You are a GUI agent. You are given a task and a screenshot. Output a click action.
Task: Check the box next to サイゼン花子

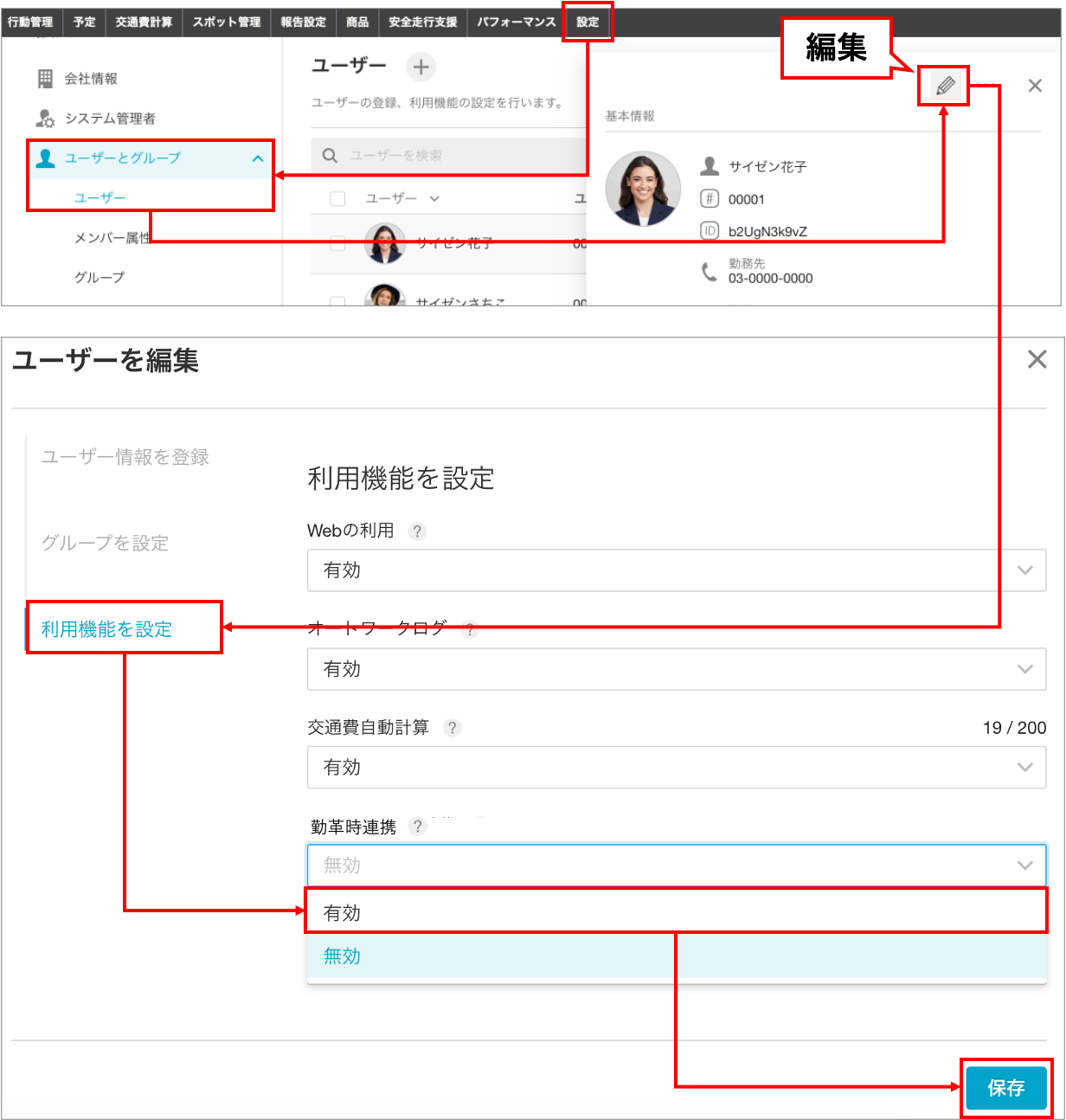(337, 243)
